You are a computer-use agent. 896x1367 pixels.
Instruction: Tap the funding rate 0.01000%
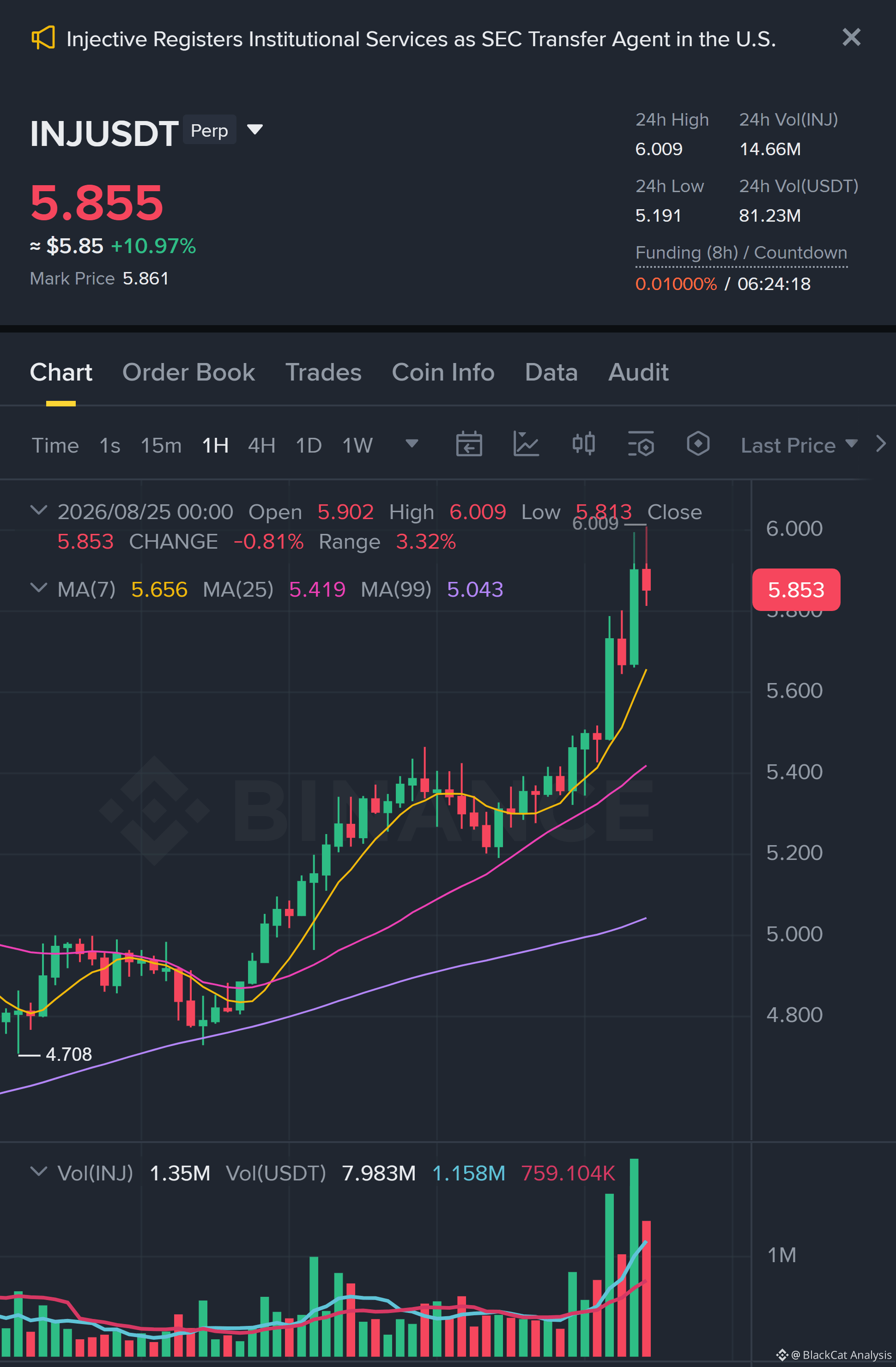(x=676, y=284)
